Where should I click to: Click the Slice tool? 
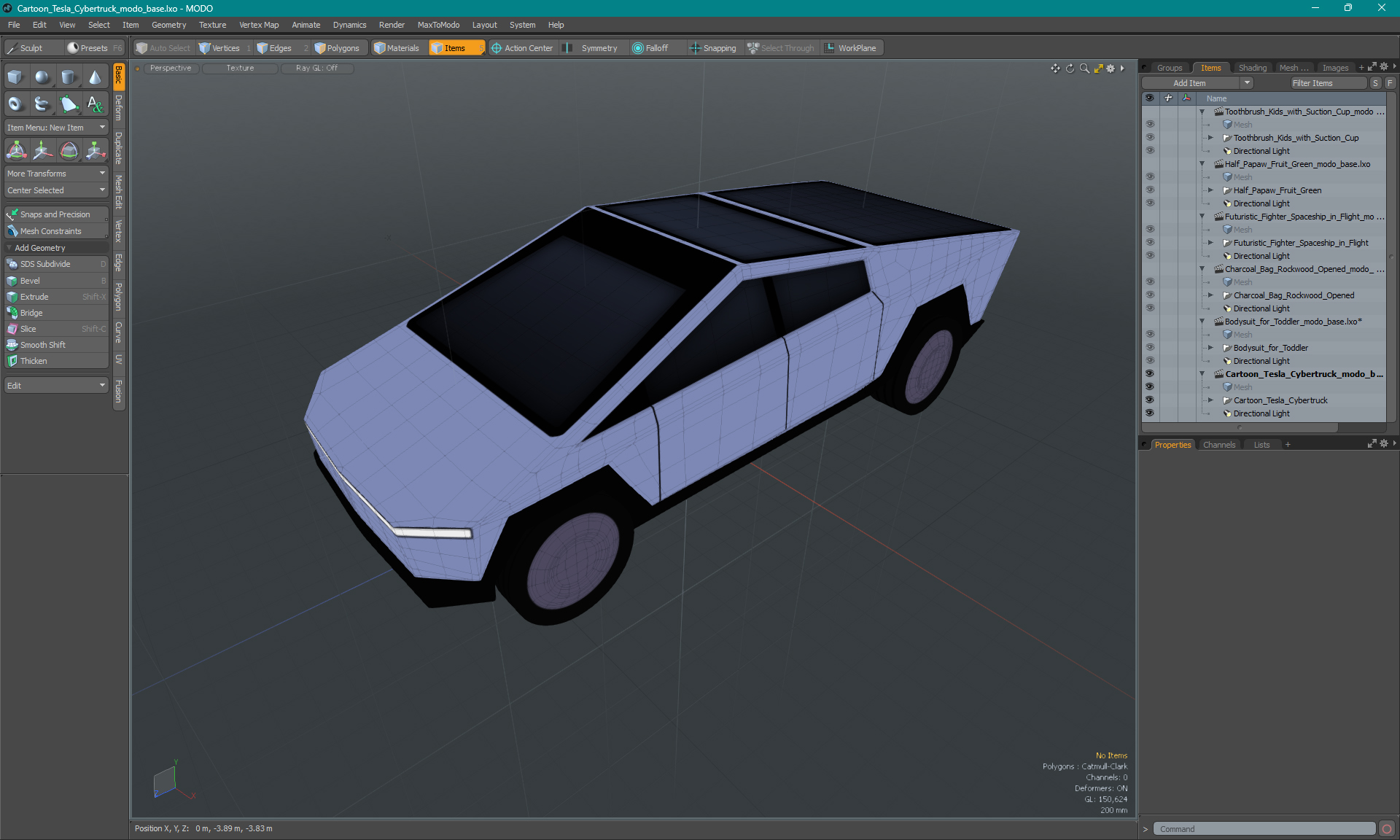click(x=56, y=329)
